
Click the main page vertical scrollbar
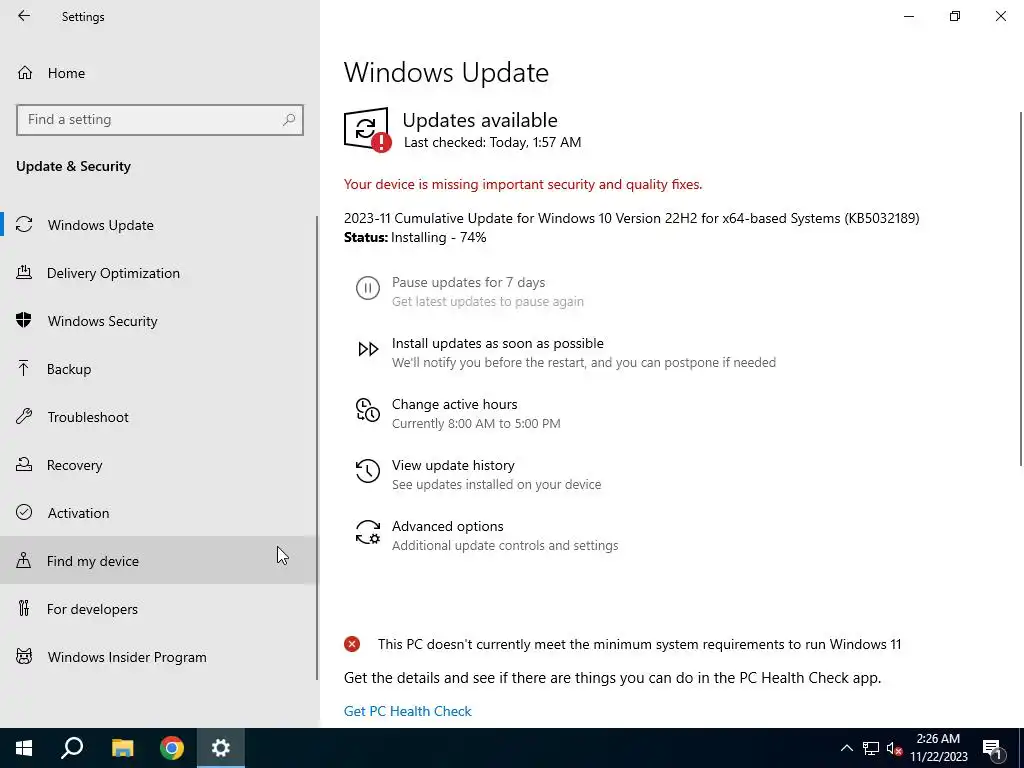[x=1021, y=289]
